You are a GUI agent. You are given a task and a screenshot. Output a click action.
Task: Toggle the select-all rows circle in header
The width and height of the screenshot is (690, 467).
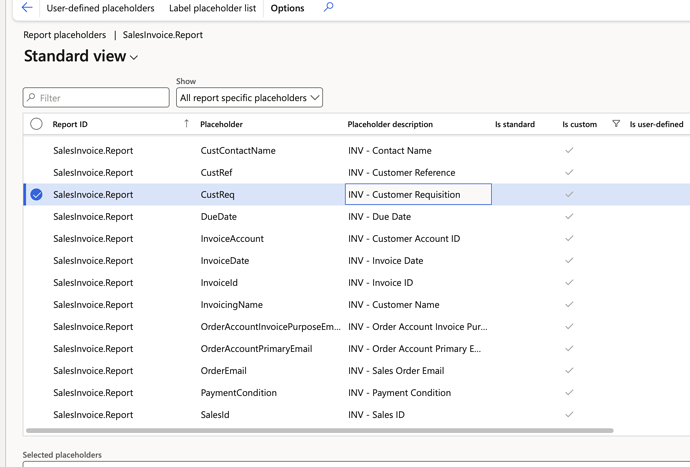point(36,124)
